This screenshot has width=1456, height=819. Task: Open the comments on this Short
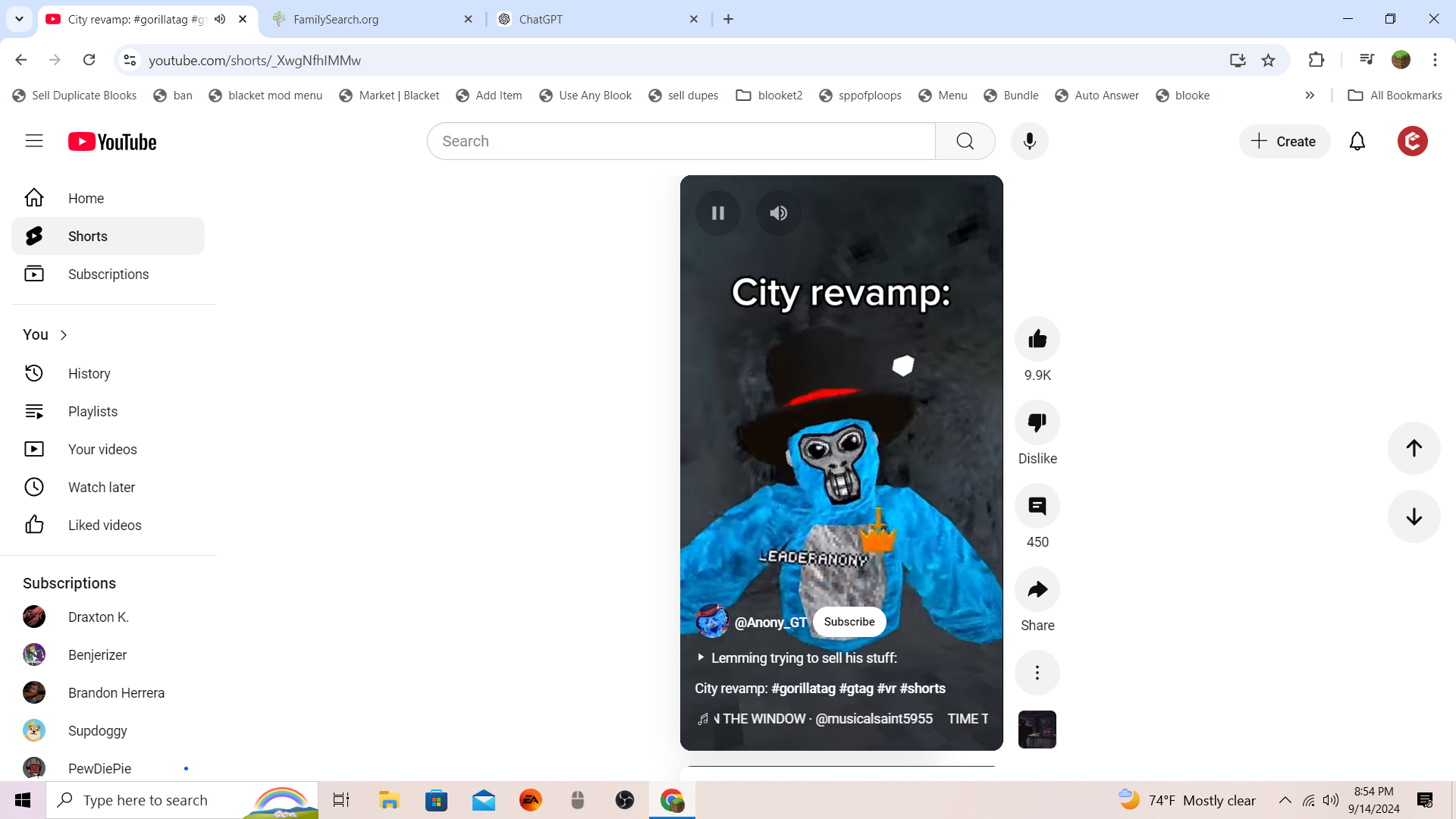[1037, 506]
